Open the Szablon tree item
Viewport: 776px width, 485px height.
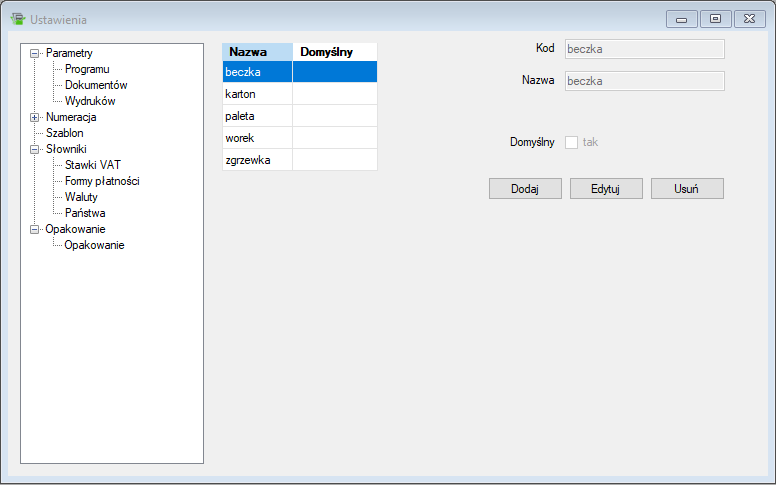point(64,133)
